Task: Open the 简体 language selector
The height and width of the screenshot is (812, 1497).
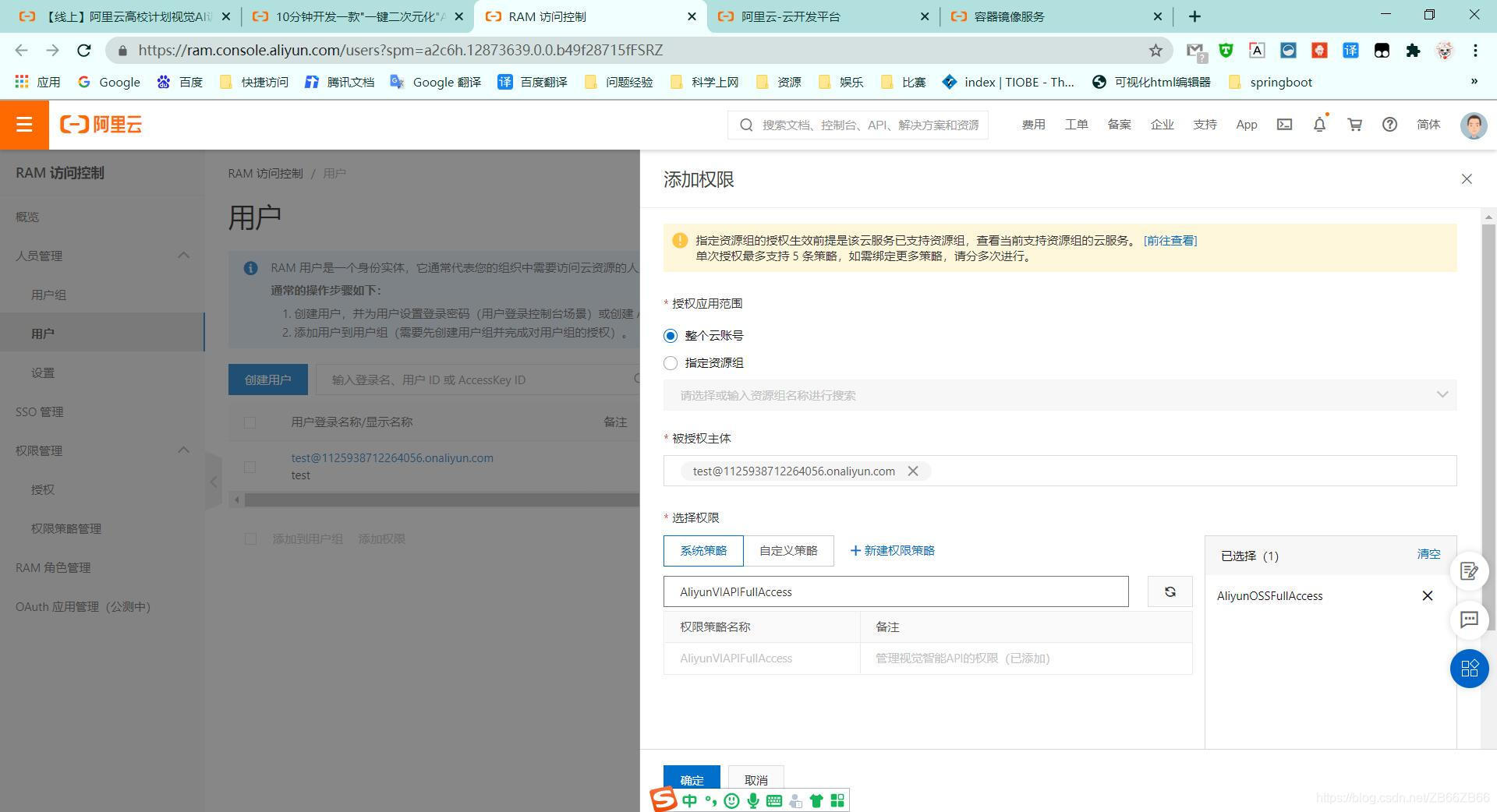Action: [1428, 125]
